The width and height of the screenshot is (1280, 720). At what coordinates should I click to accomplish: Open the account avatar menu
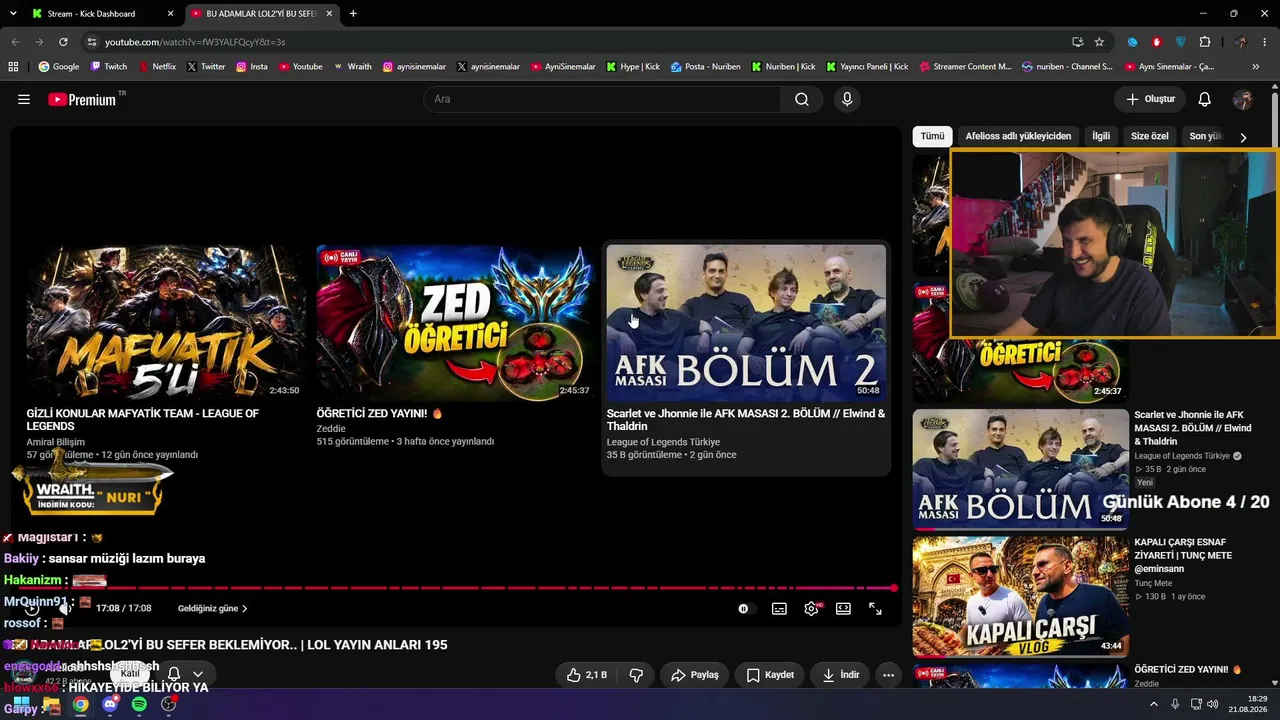(1243, 99)
